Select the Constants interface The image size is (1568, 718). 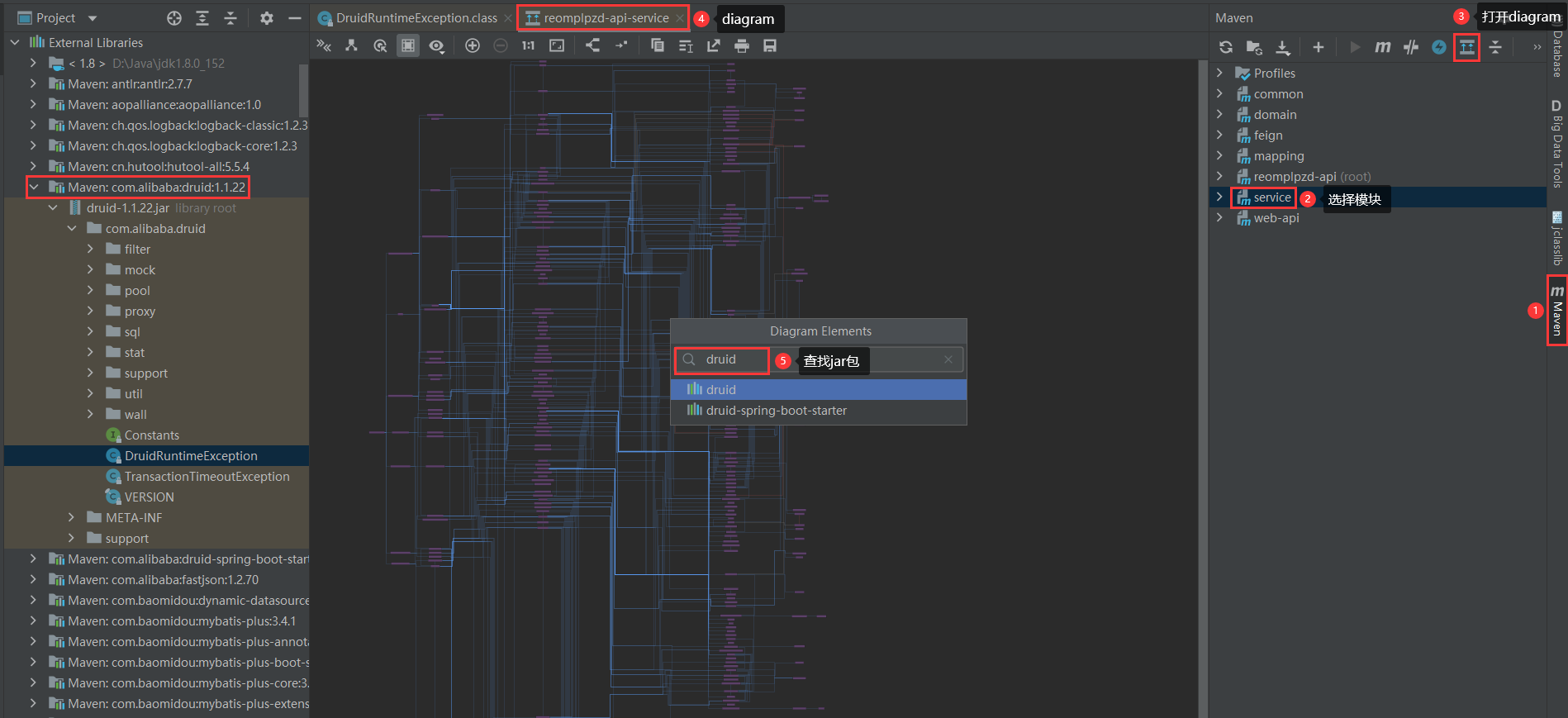click(x=151, y=435)
